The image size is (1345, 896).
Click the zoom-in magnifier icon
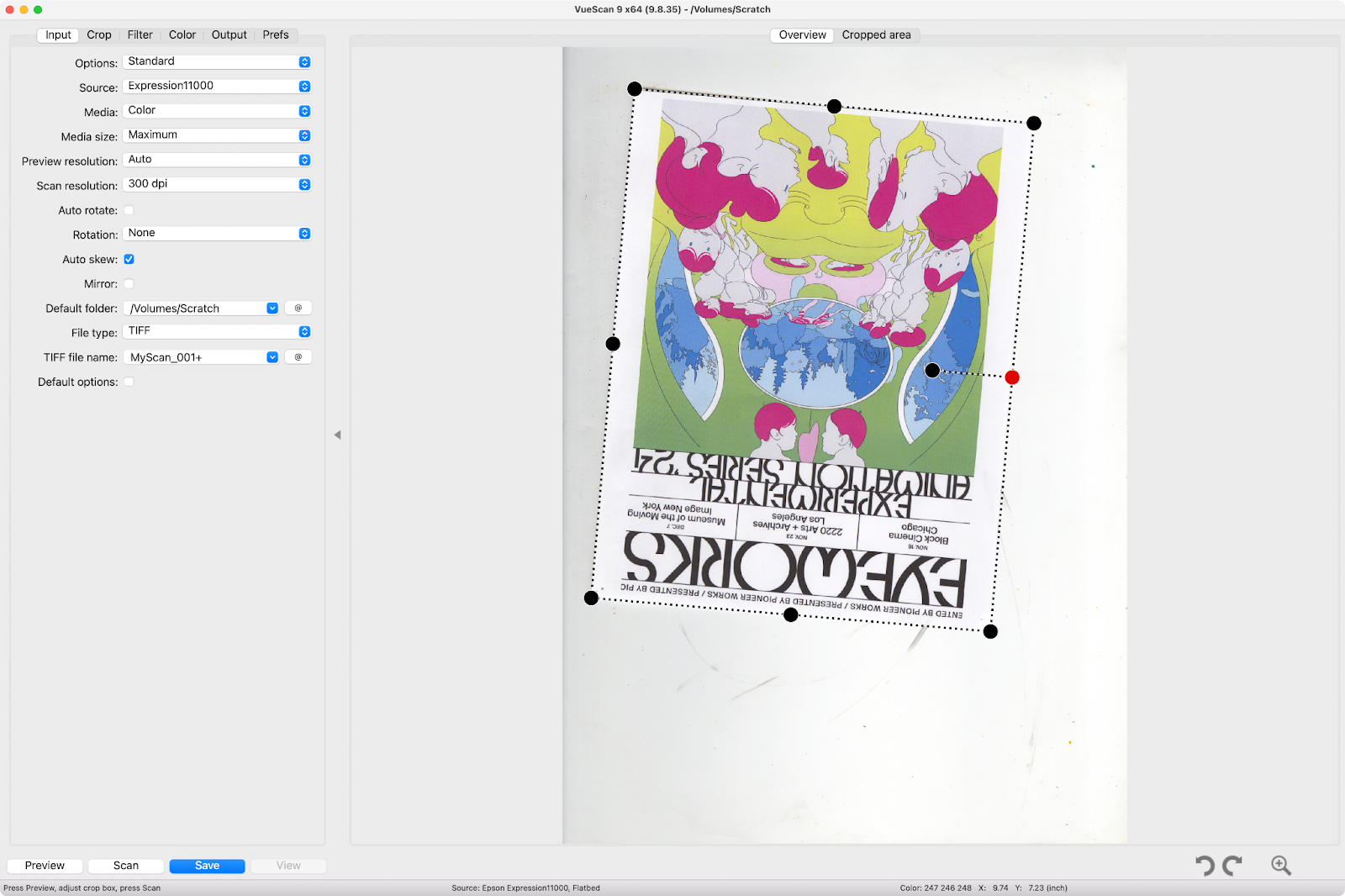pos(1280,865)
